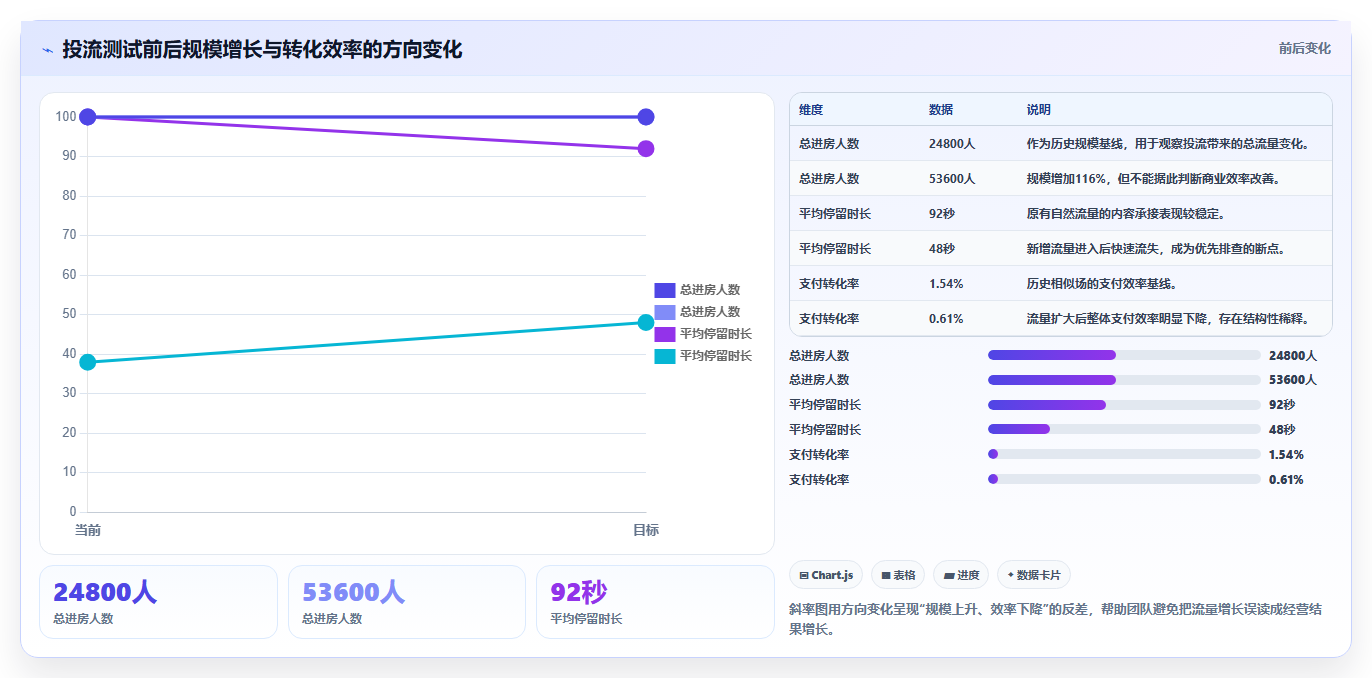
Task: Click the summary text starting with 斜率图用方向变化
Action: pyautogui.click(x=1055, y=619)
